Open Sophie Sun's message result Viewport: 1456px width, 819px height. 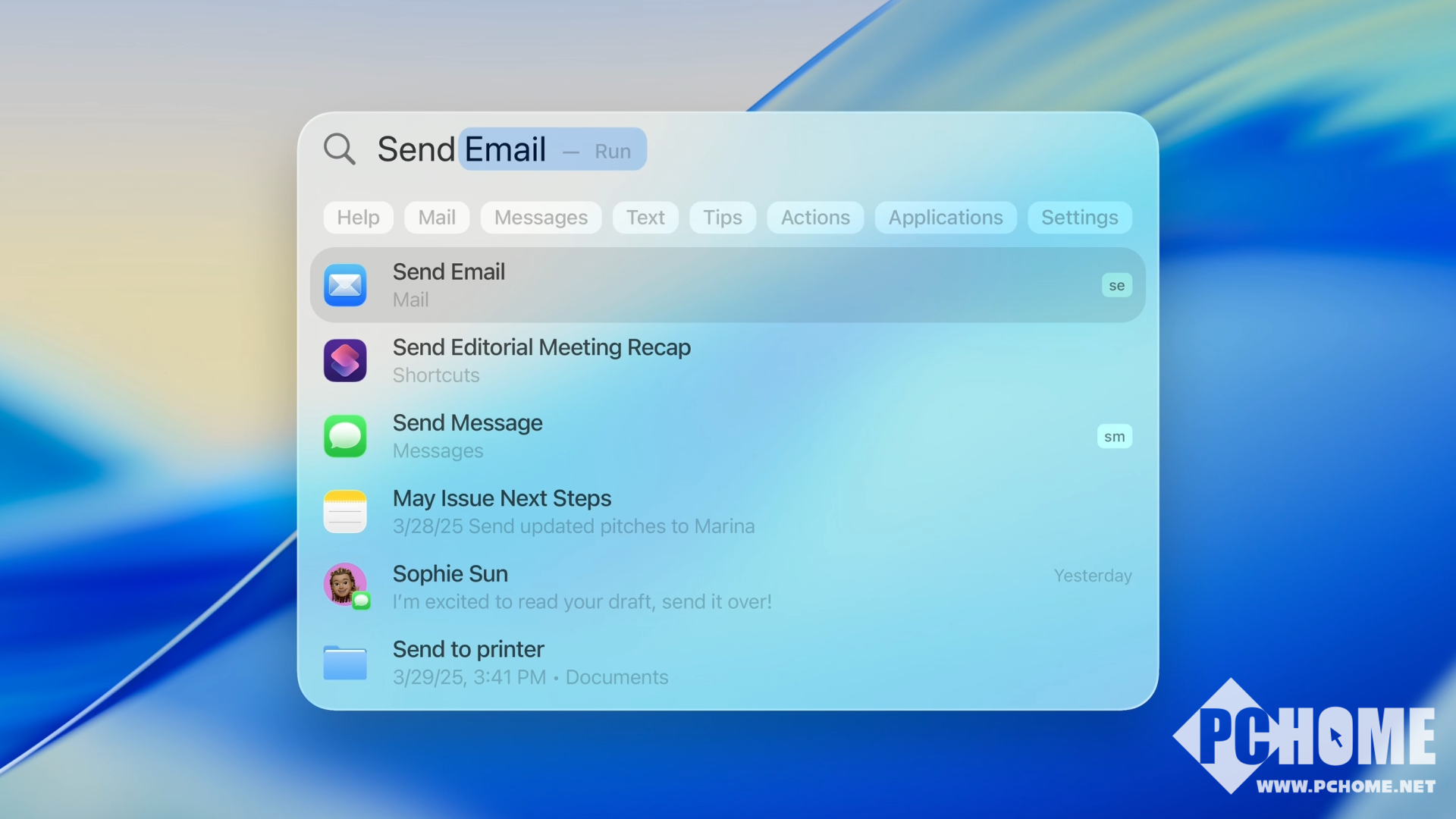(x=728, y=587)
